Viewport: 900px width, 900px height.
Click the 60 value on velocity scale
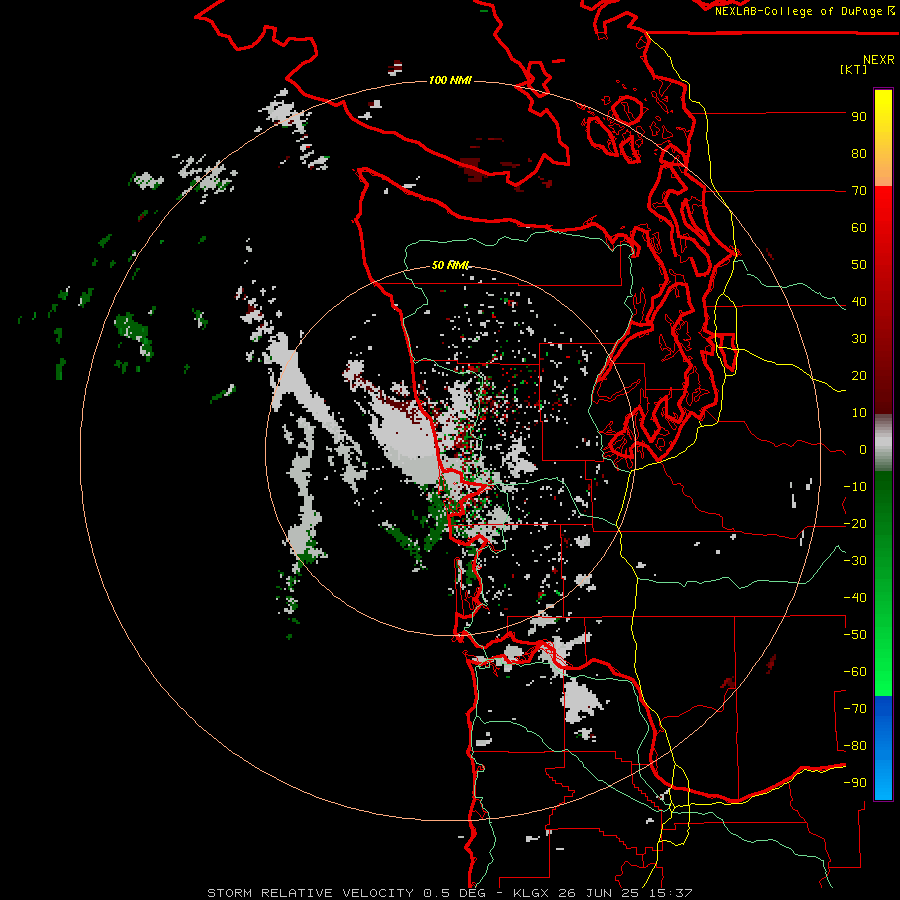859,228
